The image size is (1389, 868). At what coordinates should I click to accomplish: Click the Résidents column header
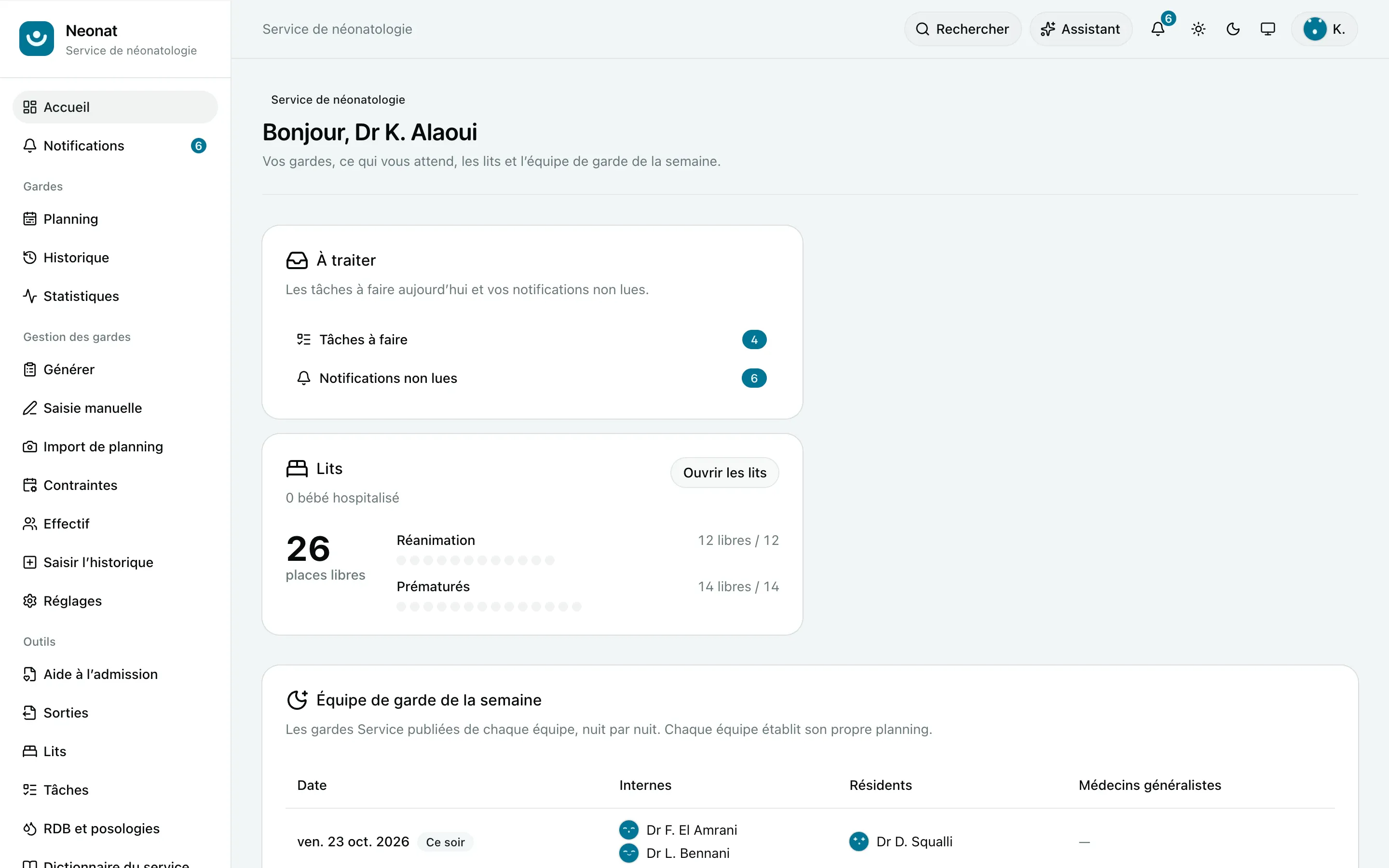coord(881,786)
